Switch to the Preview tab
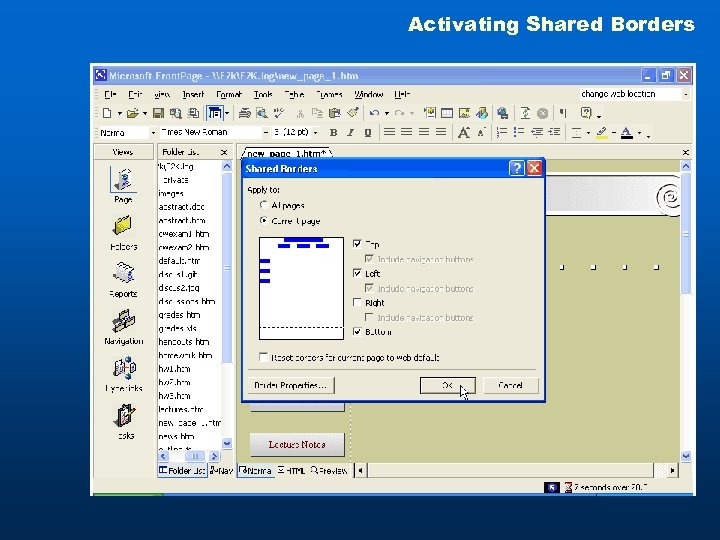 click(x=329, y=471)
